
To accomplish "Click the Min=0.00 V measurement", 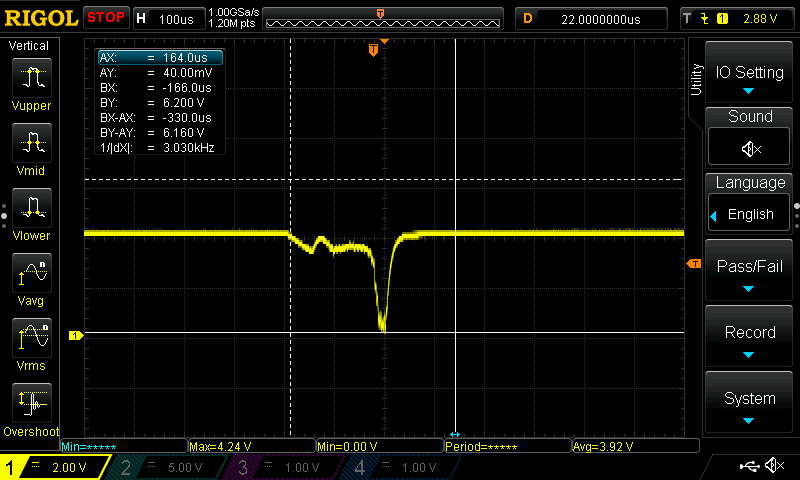I will point(380,446).
